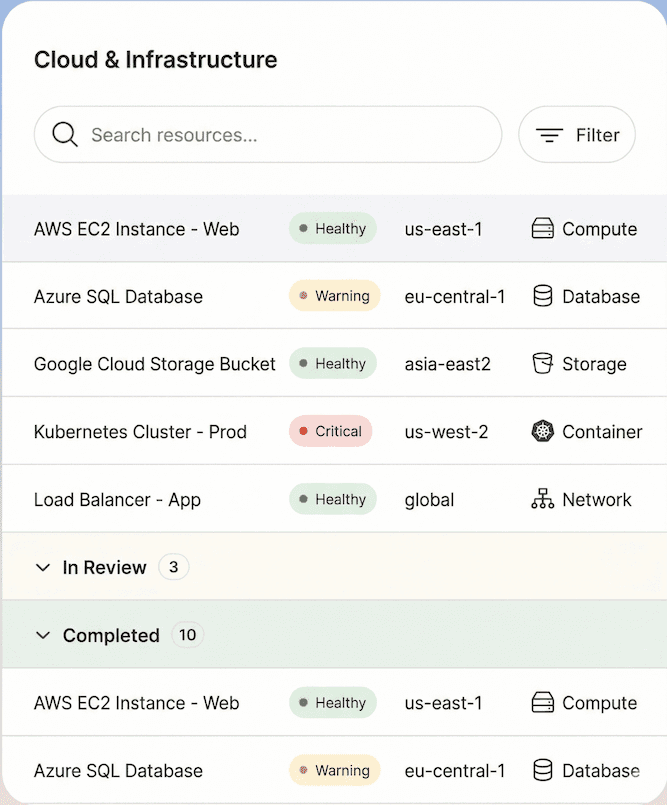Select the Network icon next to Load Balancer - App
The width and height of the screenshot is (667, 805).
coord(542,498)
